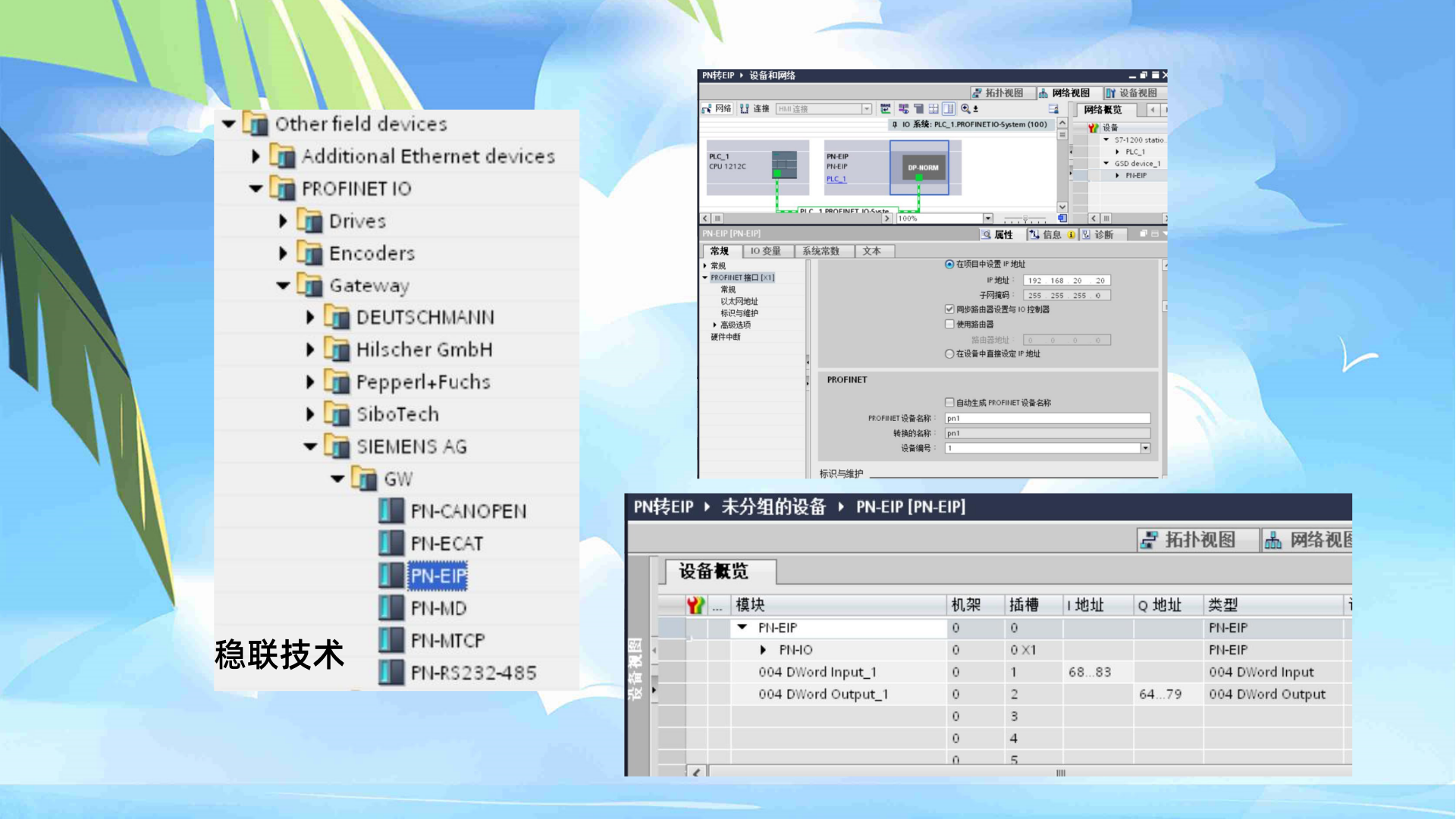Open the device number dropdown
1456x819 pixels.
click(1145, 448)
